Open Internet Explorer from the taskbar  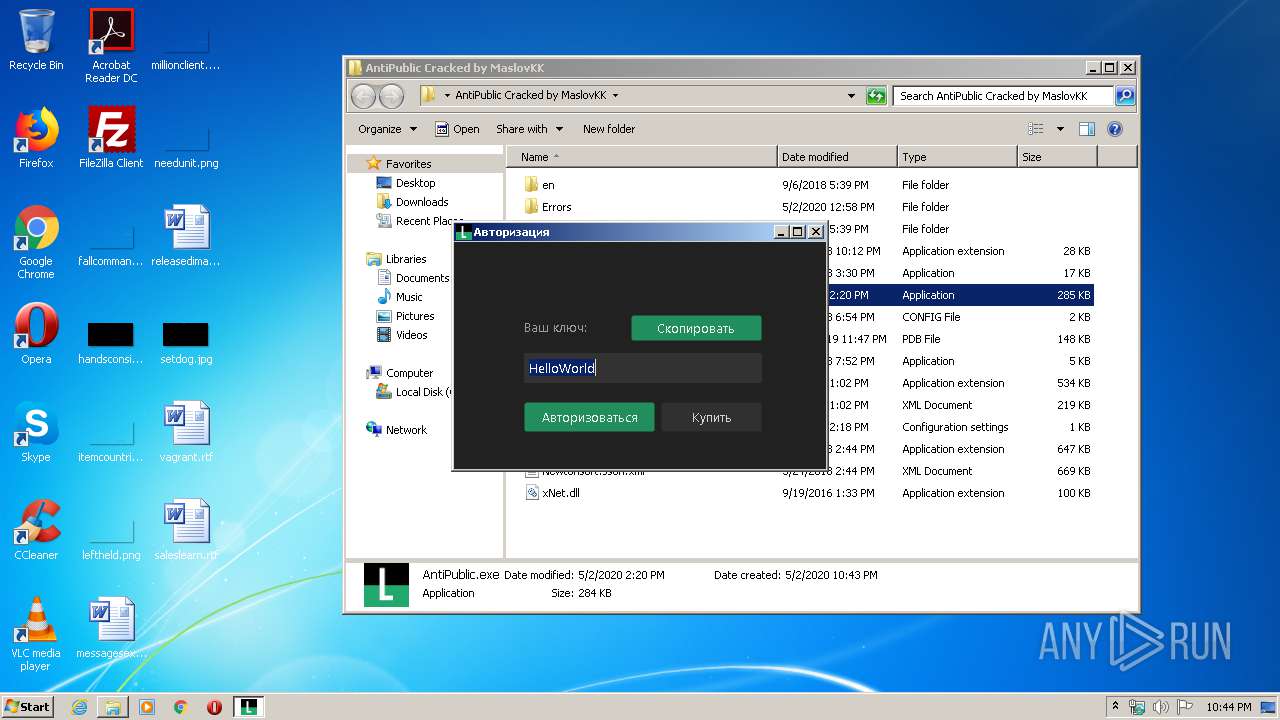[x=79, y=707]
